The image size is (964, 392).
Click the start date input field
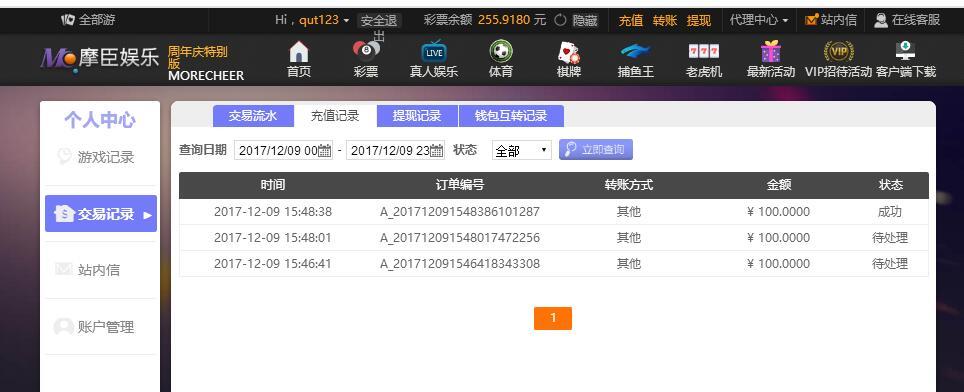coord(283,151)
